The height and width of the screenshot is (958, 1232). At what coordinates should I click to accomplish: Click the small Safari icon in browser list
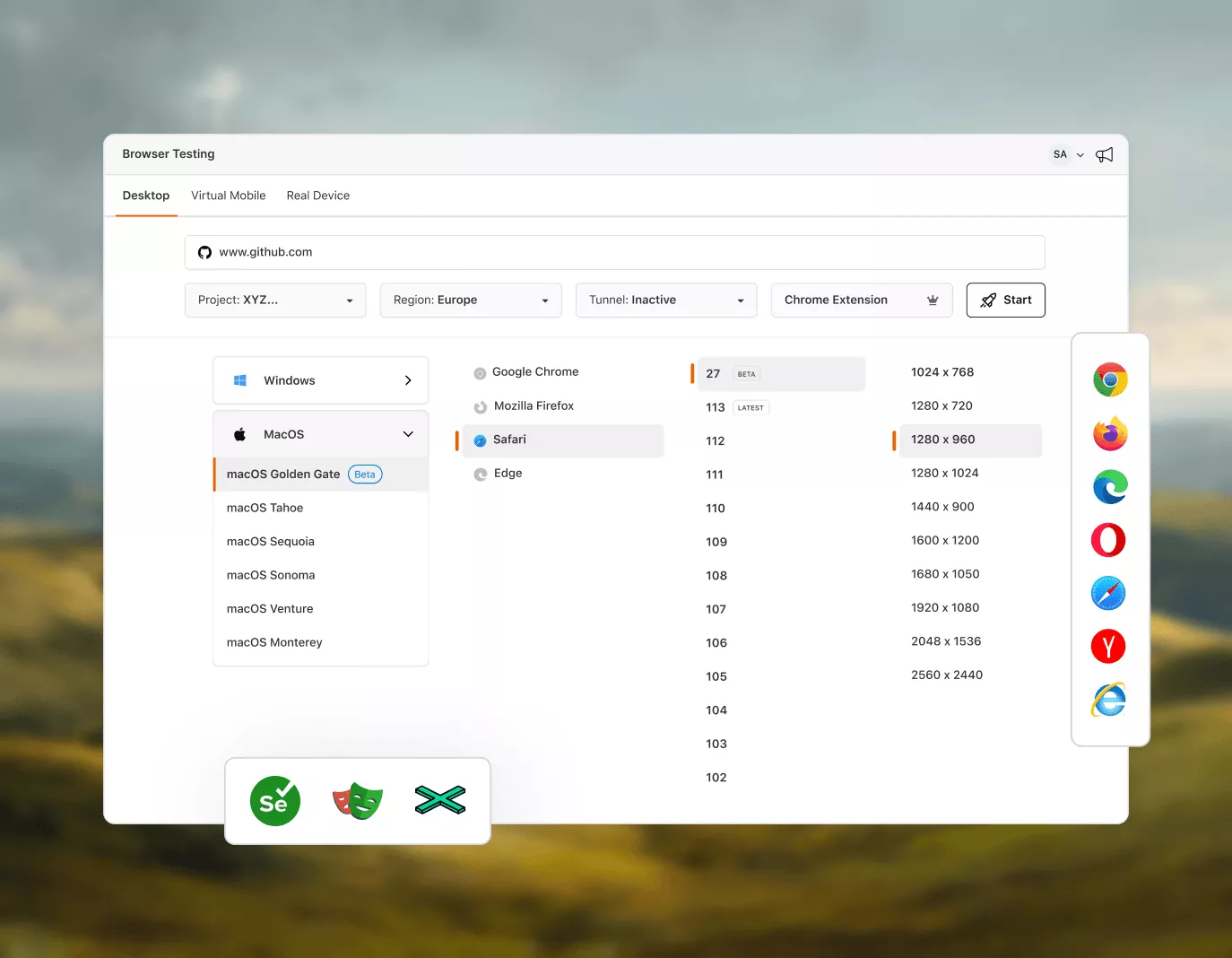(480, 440)
